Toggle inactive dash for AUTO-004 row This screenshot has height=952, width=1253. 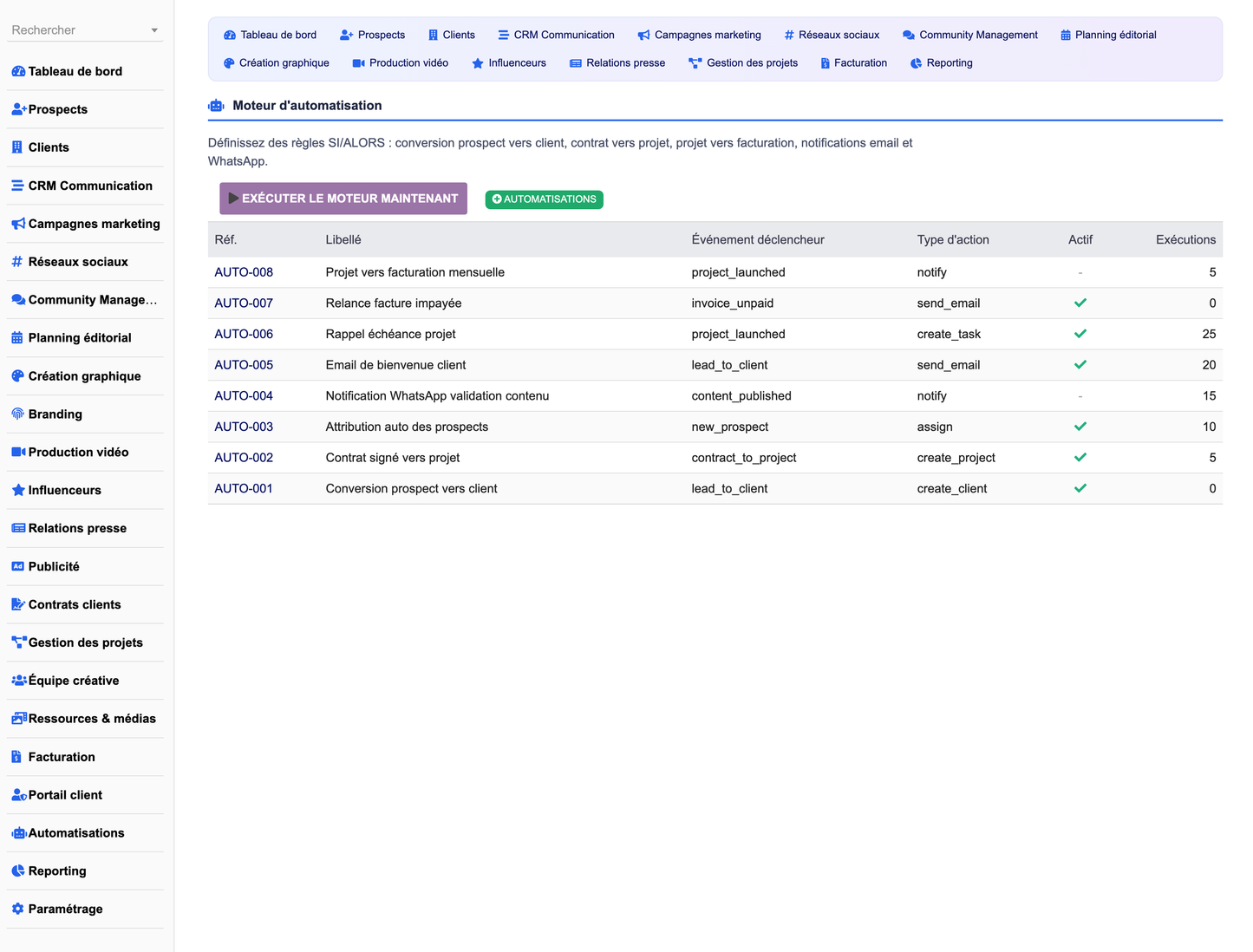tap(1080, 396)
